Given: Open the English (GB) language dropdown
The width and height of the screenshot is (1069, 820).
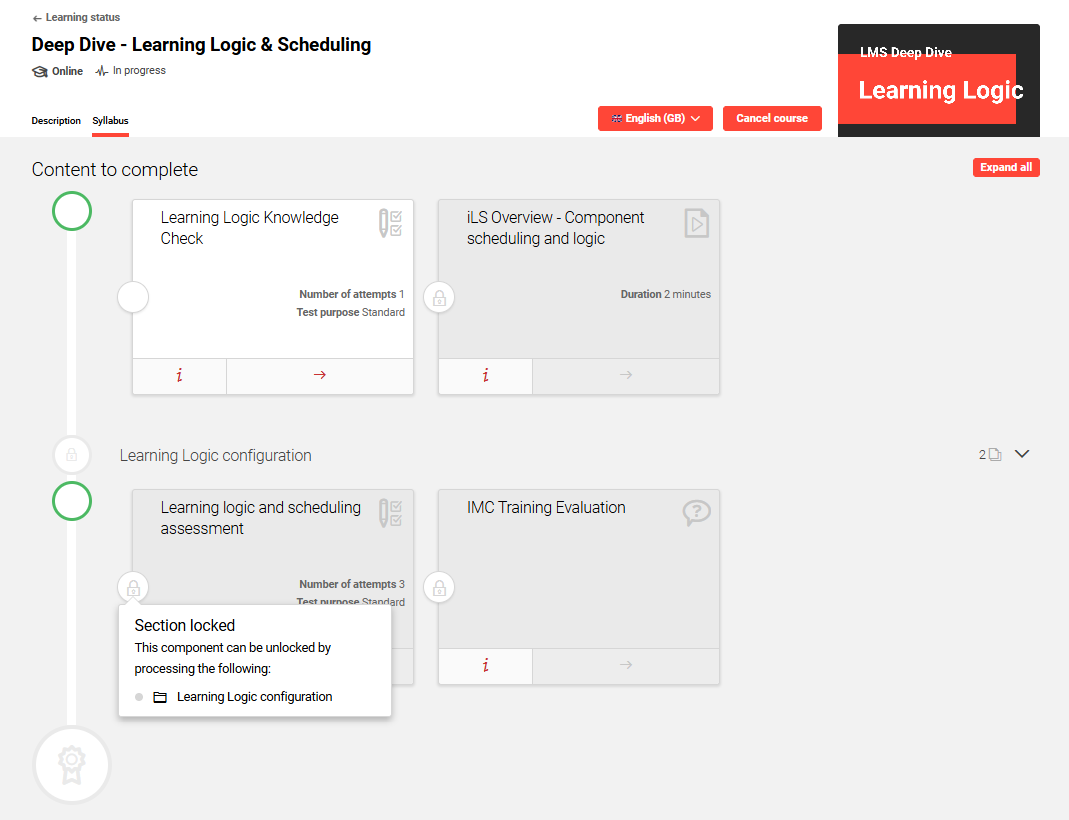Looking at the screenshot, I should click(x=655, y=118).
